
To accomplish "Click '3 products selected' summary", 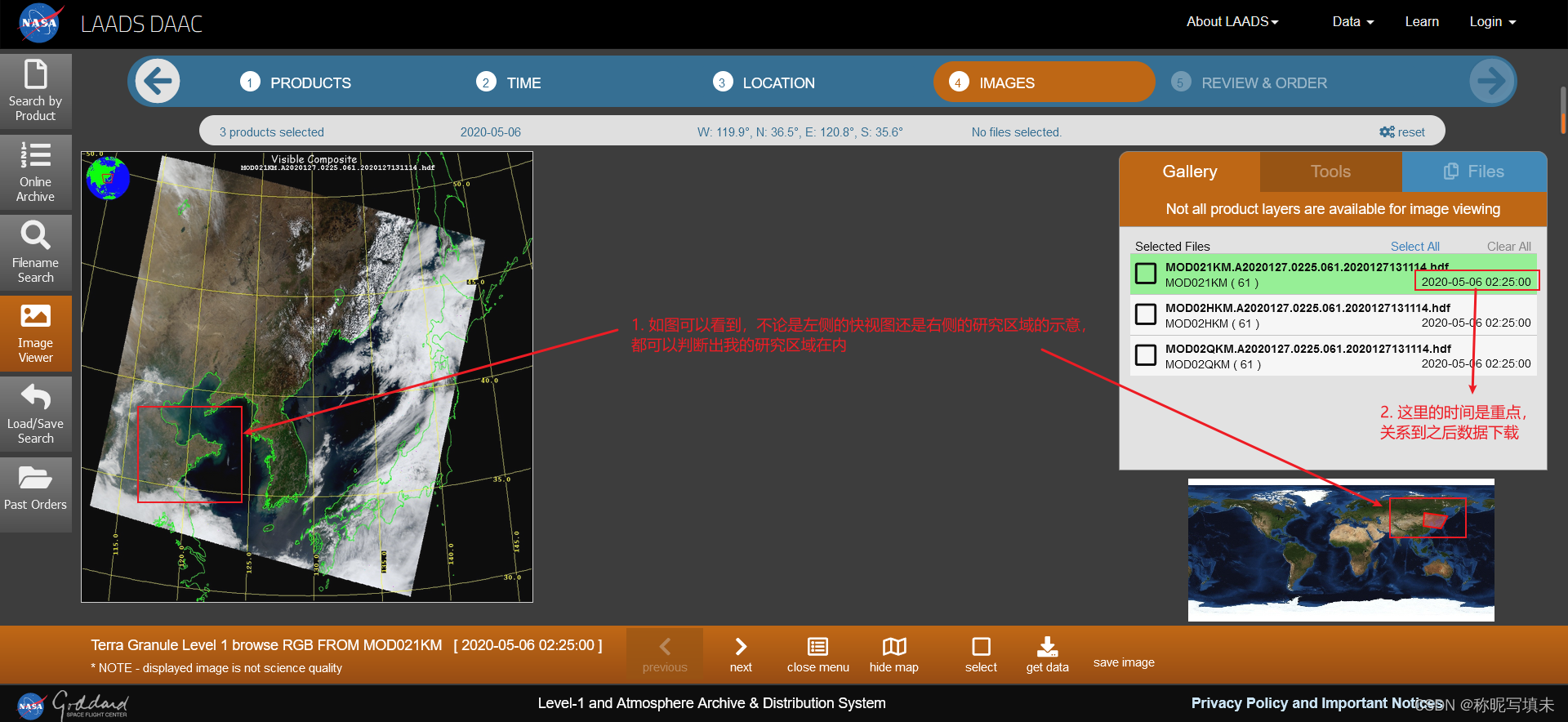I will 271,132.
